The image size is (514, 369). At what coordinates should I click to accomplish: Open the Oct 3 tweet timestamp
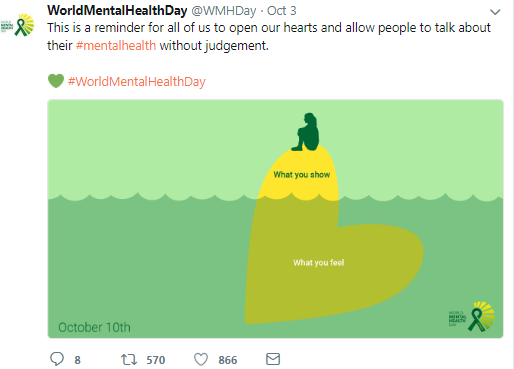click(282, 11)
